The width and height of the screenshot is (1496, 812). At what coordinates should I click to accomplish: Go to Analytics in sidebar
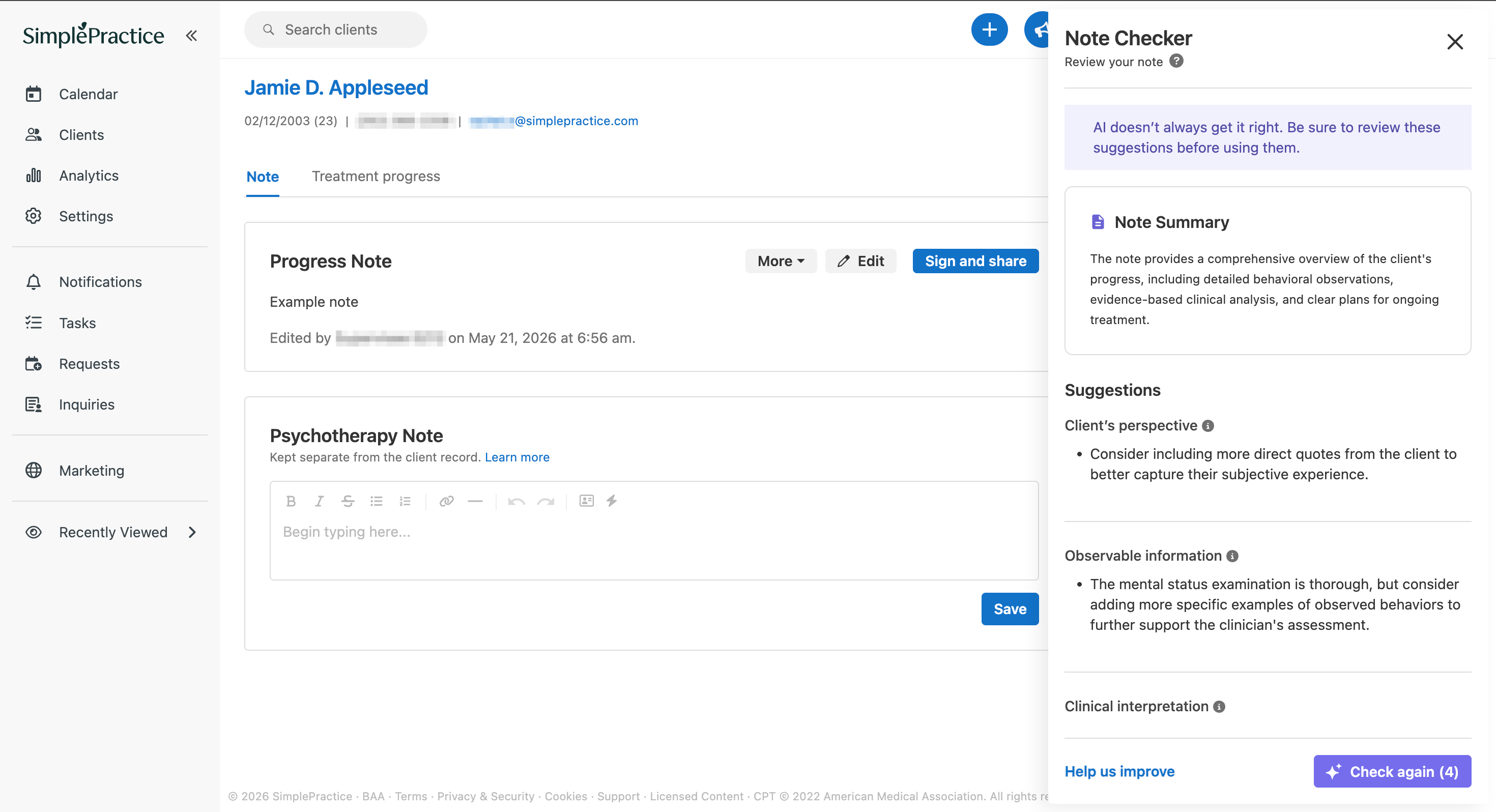[89, 176]
